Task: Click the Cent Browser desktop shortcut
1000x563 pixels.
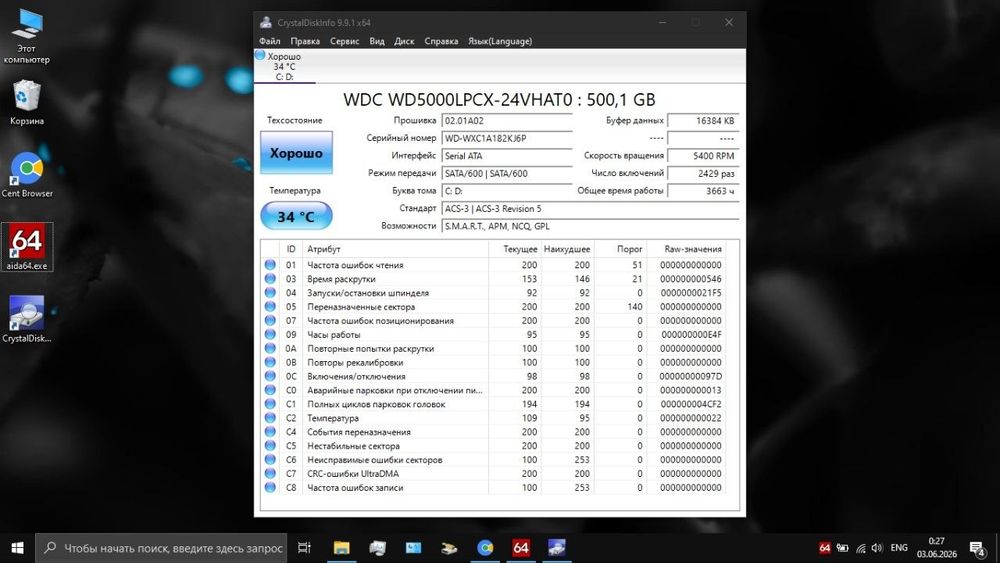Action: click(27, 175)
